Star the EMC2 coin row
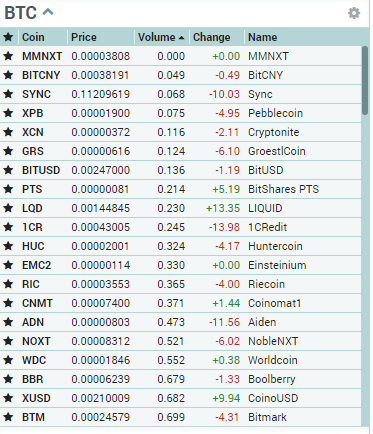Screen dimensions: 373x434 [8, 265]
